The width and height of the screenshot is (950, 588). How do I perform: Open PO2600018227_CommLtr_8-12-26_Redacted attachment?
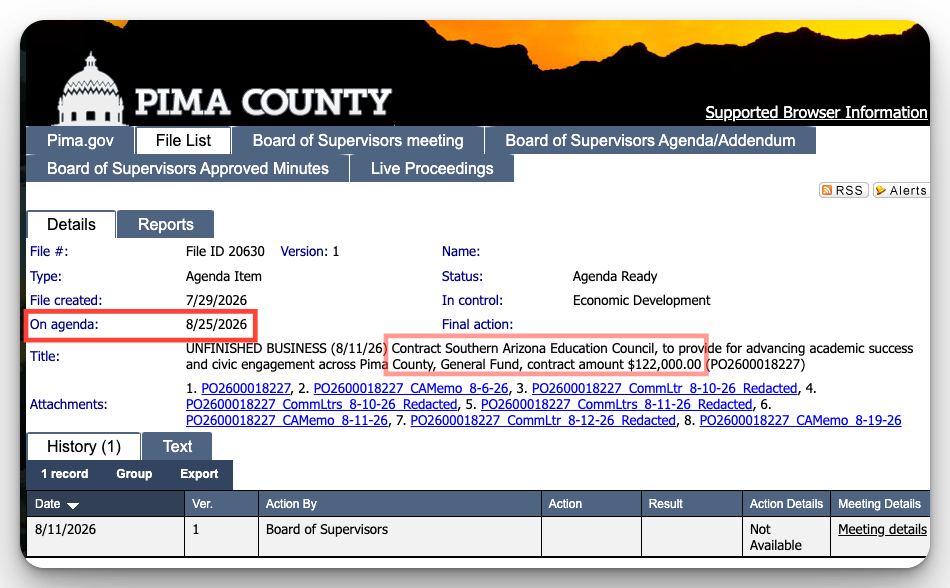[x=543, y=420]
